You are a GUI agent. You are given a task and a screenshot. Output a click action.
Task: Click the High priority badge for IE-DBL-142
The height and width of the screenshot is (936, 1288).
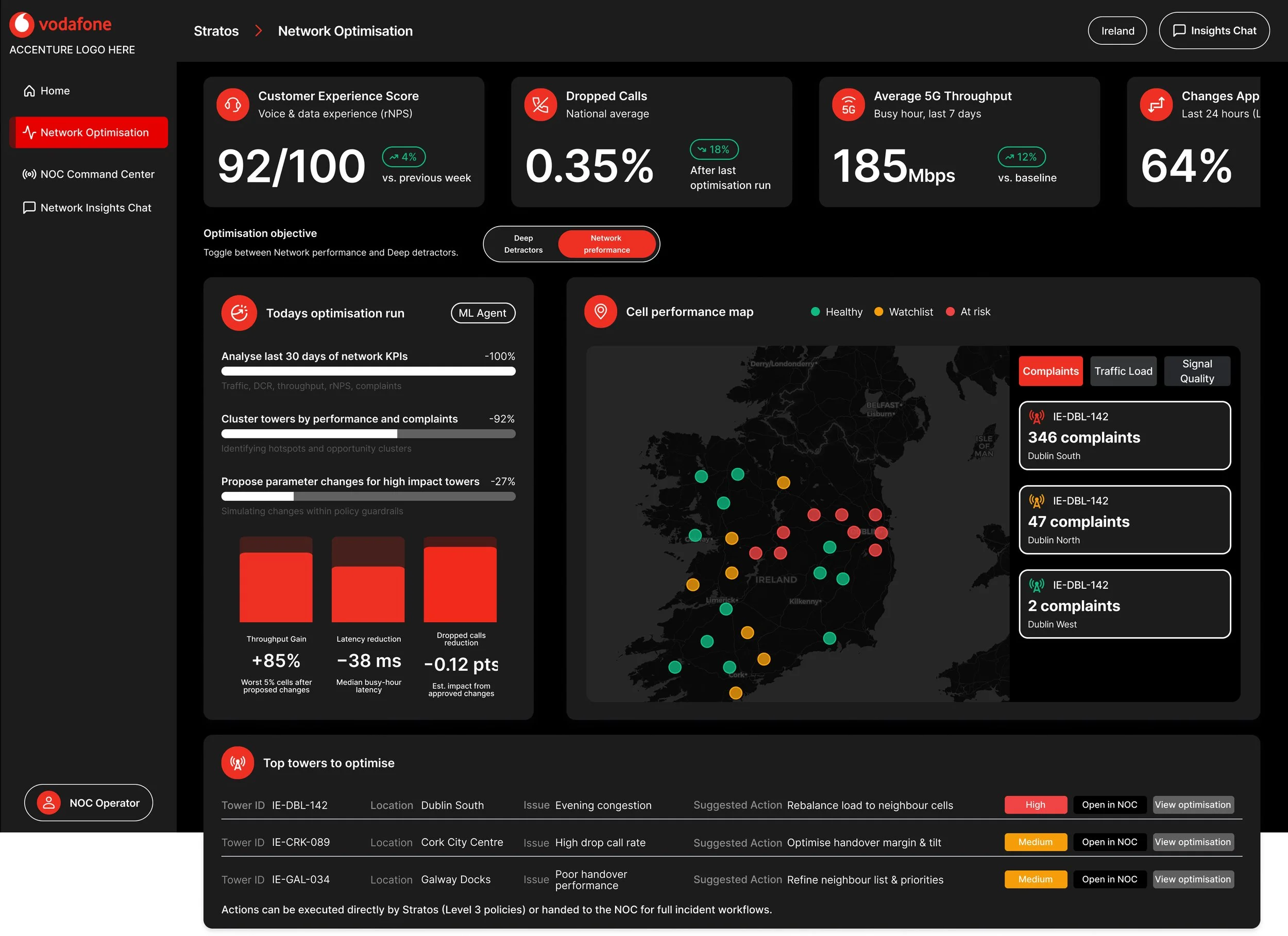click(1035, 805)
